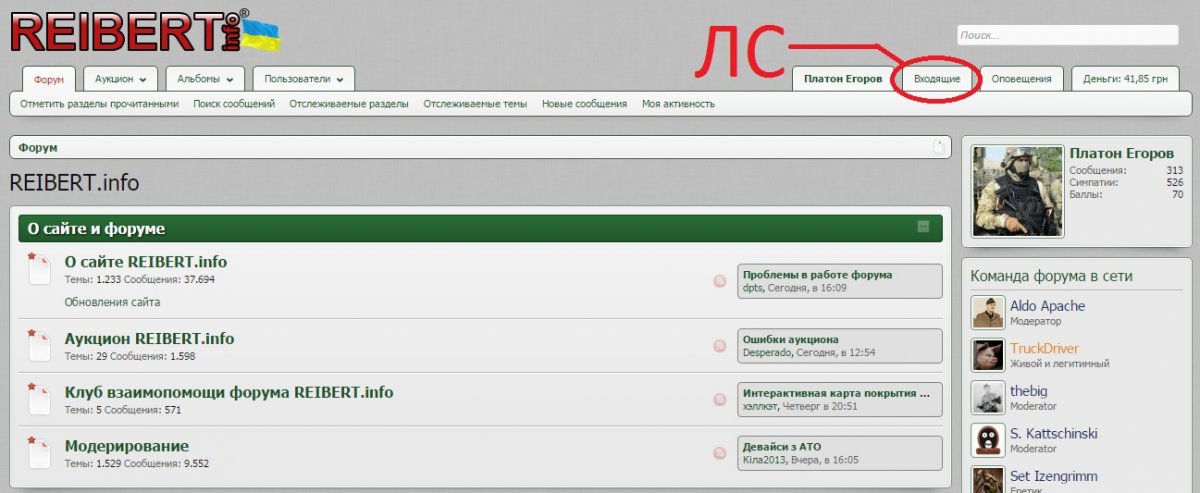Open Платон Егоров name in sidebar
The height and width of the screenshot is (493, 1200).
point(1122,154)
